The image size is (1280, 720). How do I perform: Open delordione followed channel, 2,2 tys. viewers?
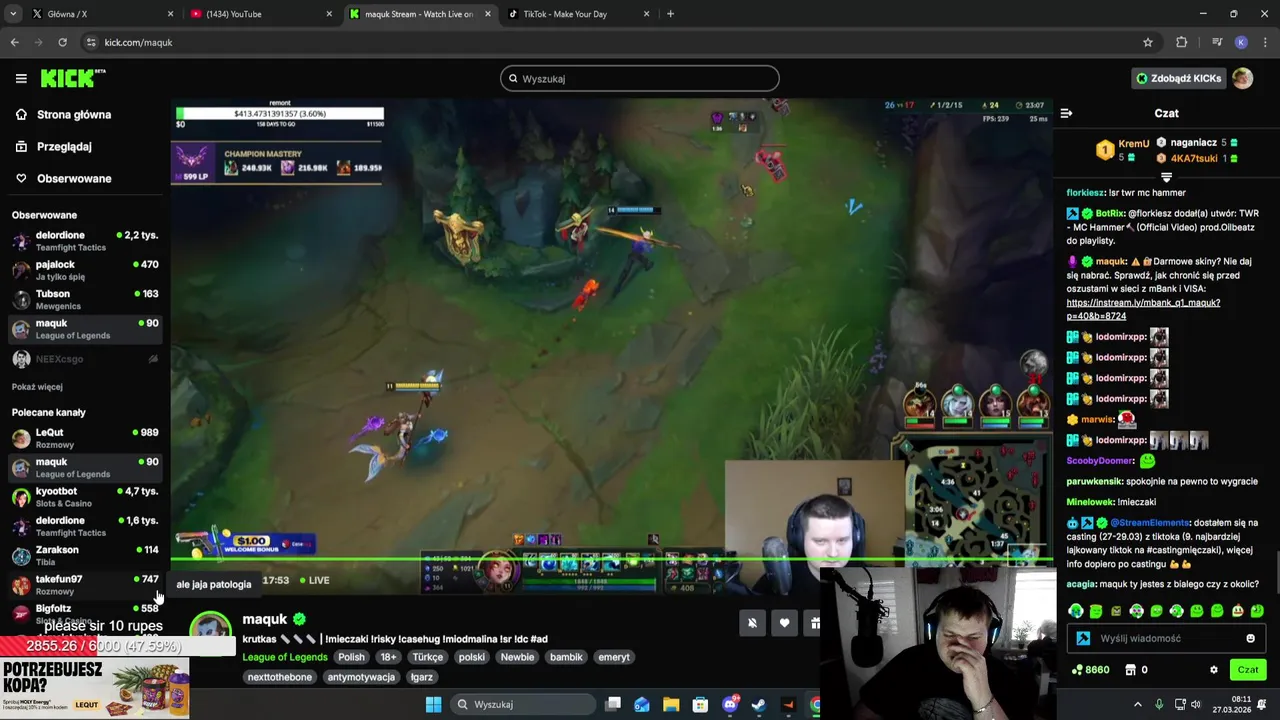85,241
